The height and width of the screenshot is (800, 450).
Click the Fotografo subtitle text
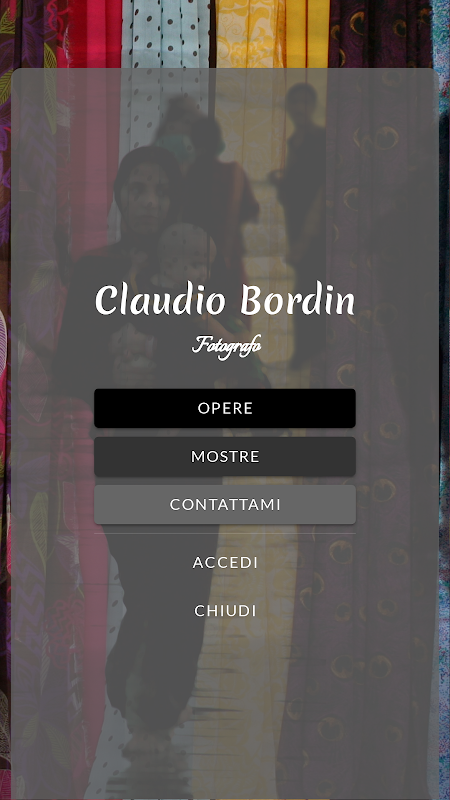[x=227, y=346]
